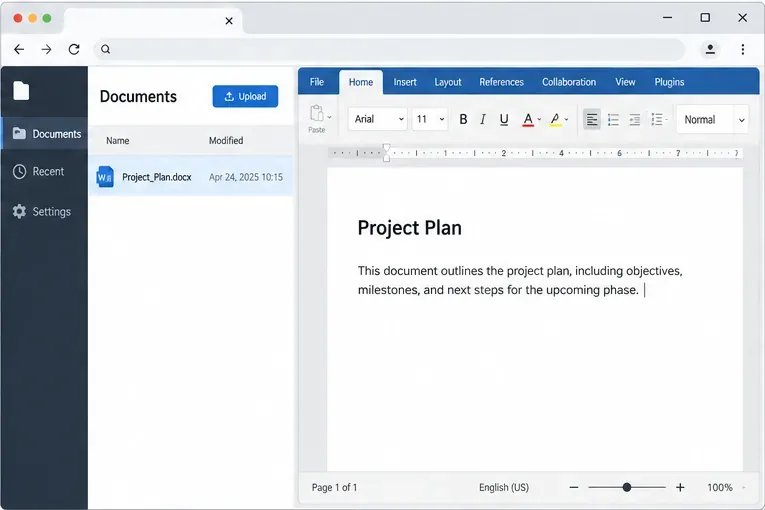765x510 pixels.
Task: Toggle Bold formatting
Action: pyautogui.click(x=463, y=119)
